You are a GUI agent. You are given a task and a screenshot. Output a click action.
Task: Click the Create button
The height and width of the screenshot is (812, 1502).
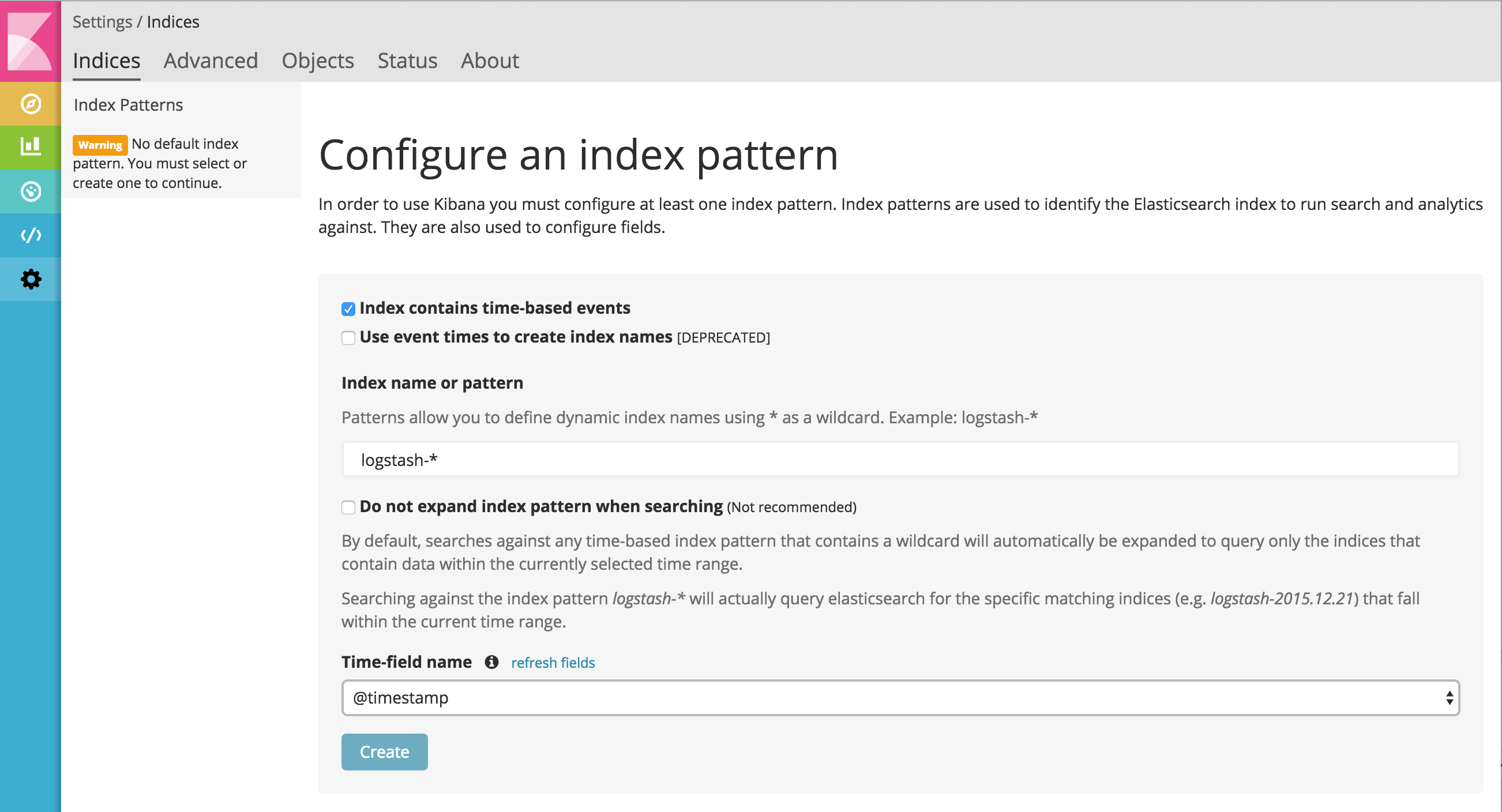tap(385, 752)
